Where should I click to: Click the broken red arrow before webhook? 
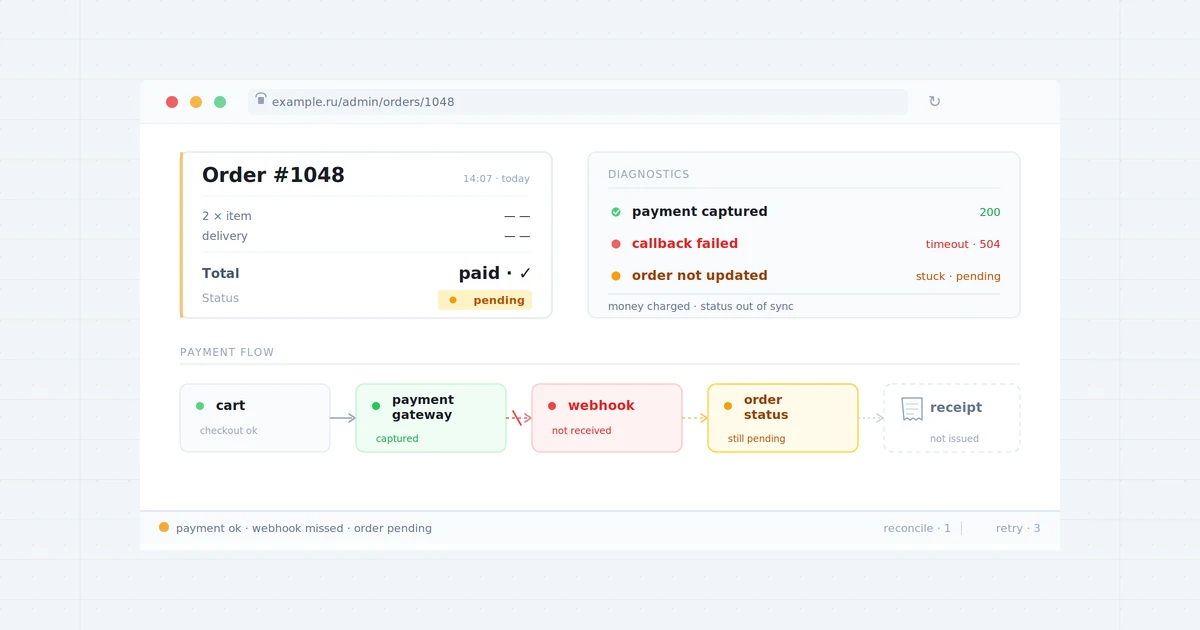coord(518,418)
